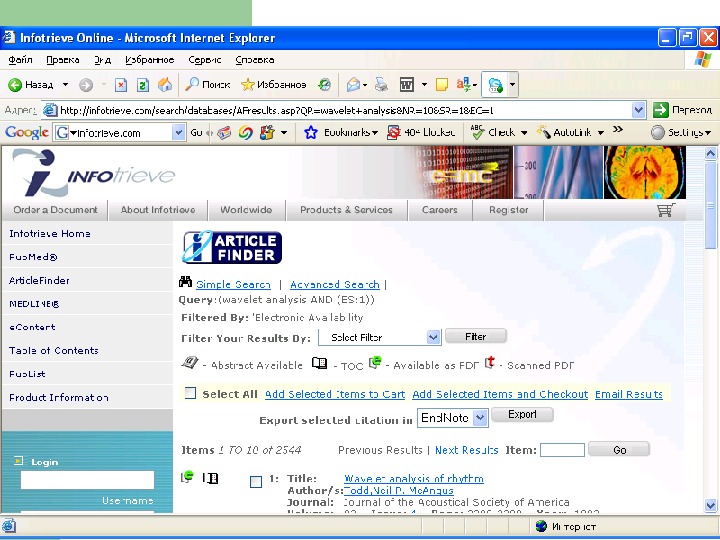The width and height of the screenshot is (720, 540).
Task: Open the shopping cart icon
Action: 666,210
